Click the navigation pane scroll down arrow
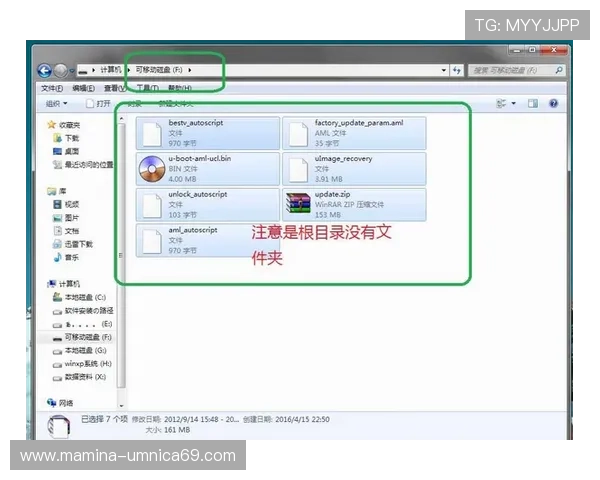The height and width of the screenshot is (480, 600). click(121, 406)
